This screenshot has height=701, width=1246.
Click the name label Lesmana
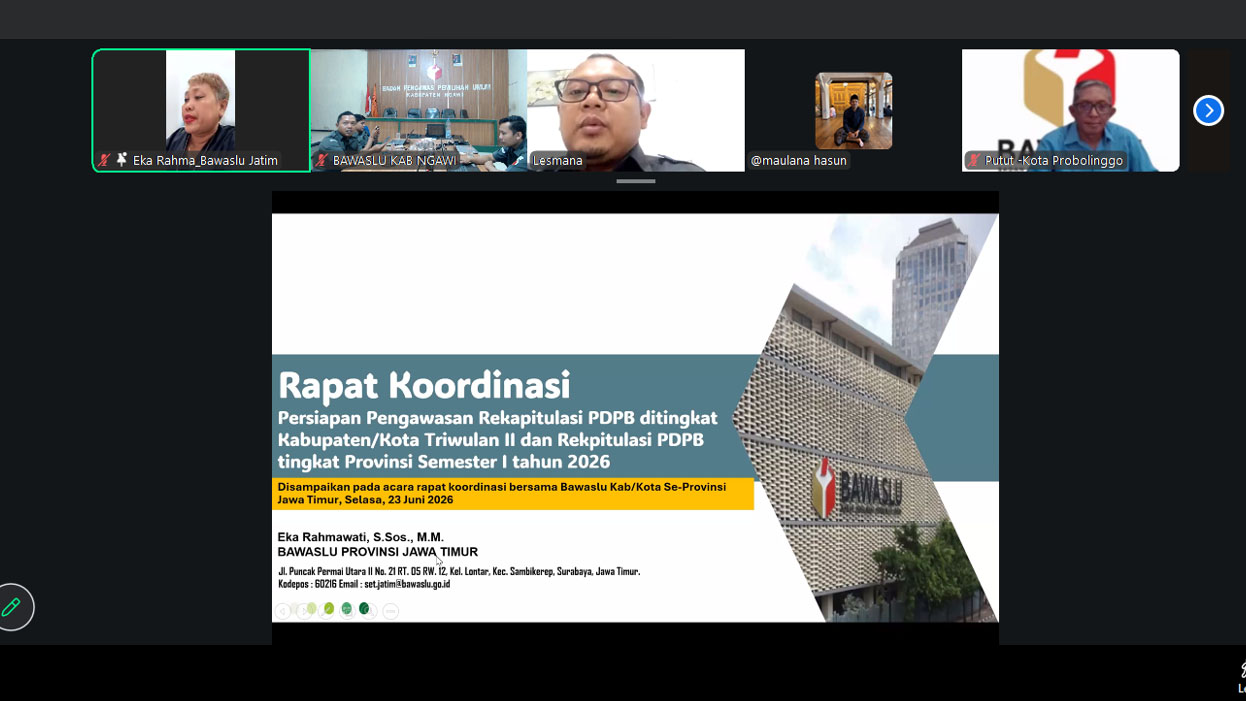pyautogui.click(x=557, y=160)
